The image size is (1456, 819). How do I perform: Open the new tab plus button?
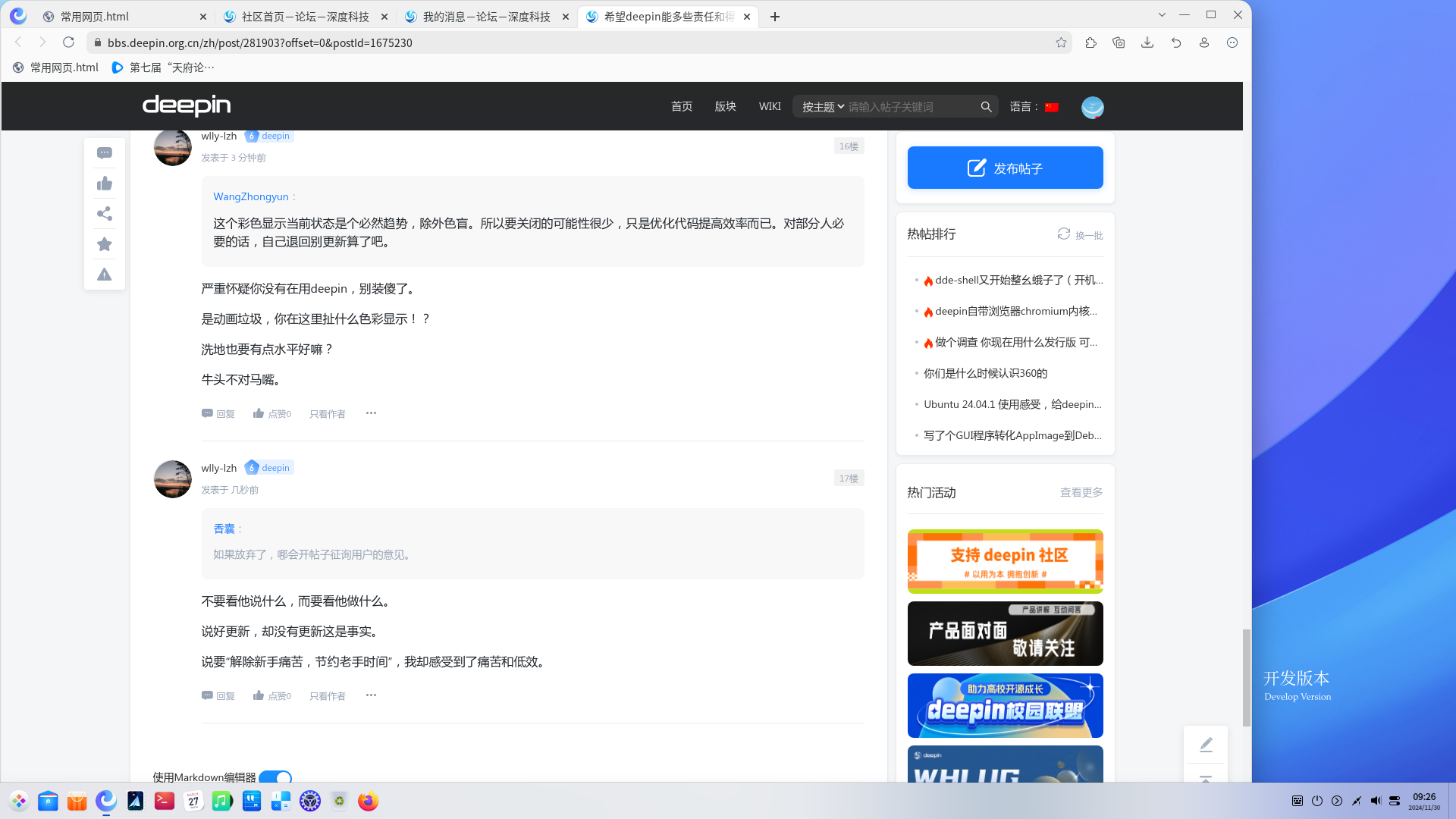point(775,17)
